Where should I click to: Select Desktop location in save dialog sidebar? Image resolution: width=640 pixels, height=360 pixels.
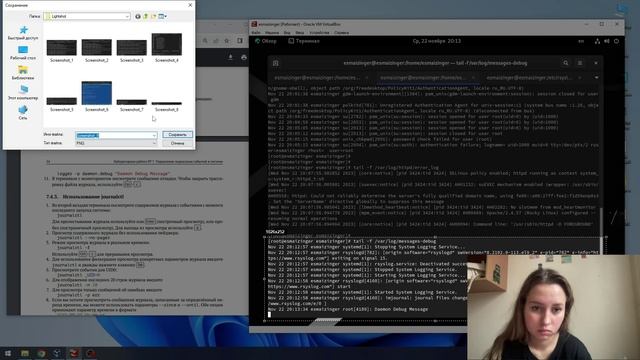point(23,53)
